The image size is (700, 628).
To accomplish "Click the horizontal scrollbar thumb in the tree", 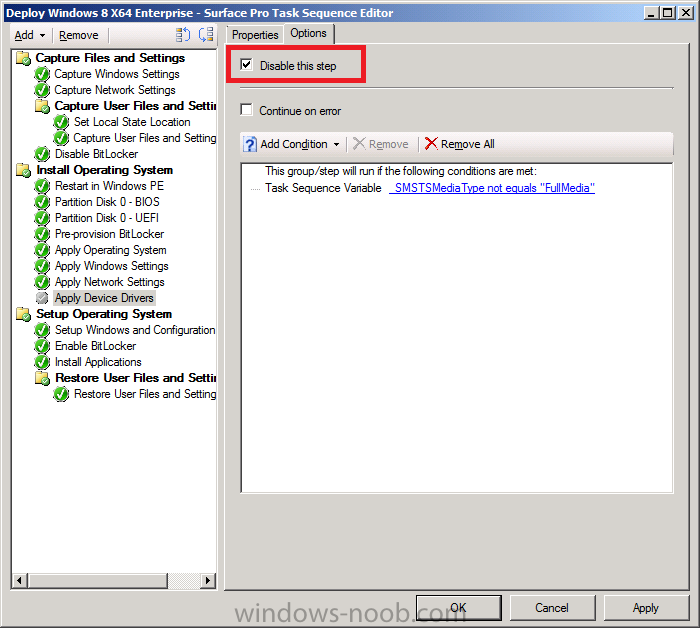I will tap(98, 580).
